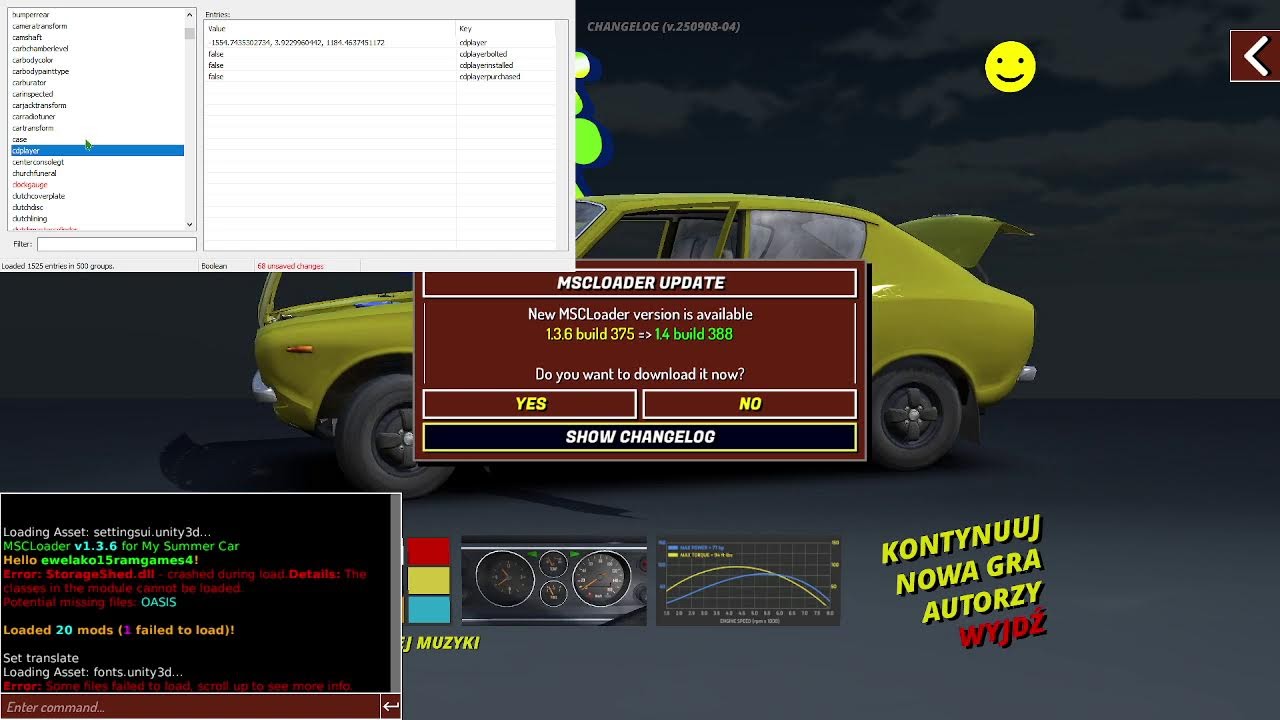Screen dimensions: 1280x720
Task: Select the carbodypainttype group
Action: point(41,71)
